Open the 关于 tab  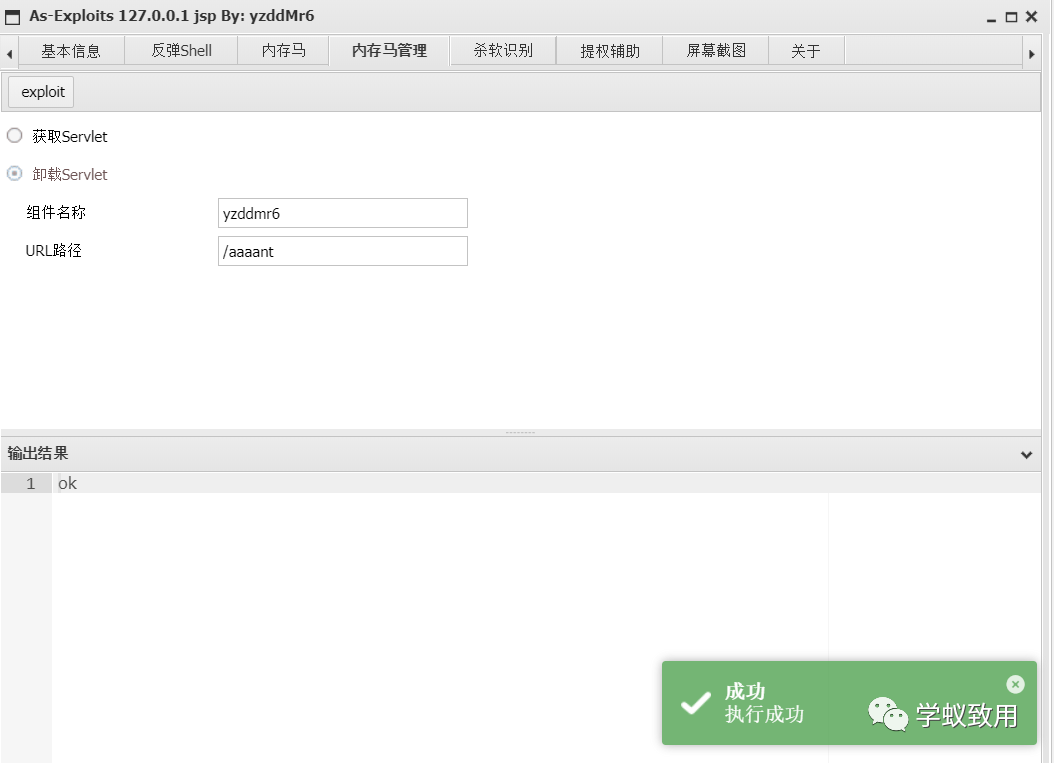[x=806, y=51]
